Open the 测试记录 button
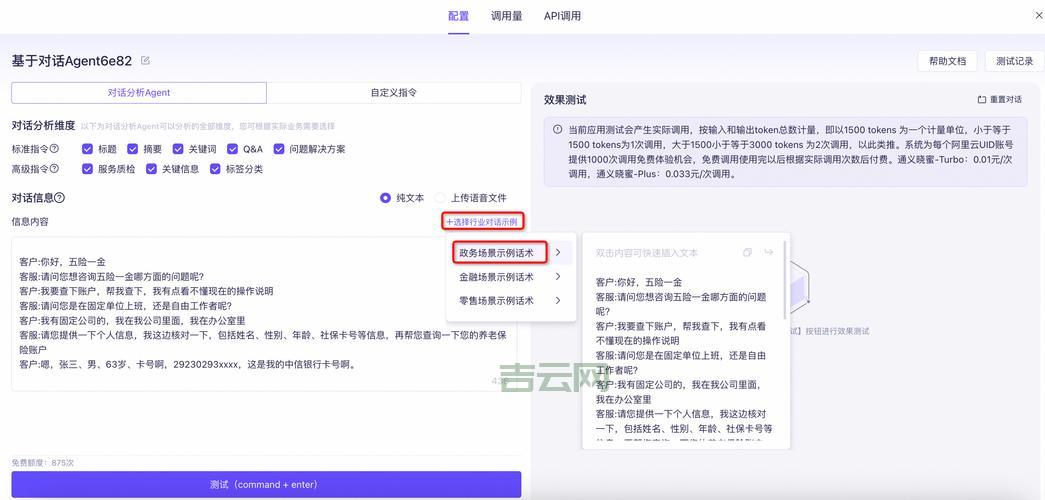Image resolution: width=1045 pixels, height=500 pixels. click(1014, 61)
